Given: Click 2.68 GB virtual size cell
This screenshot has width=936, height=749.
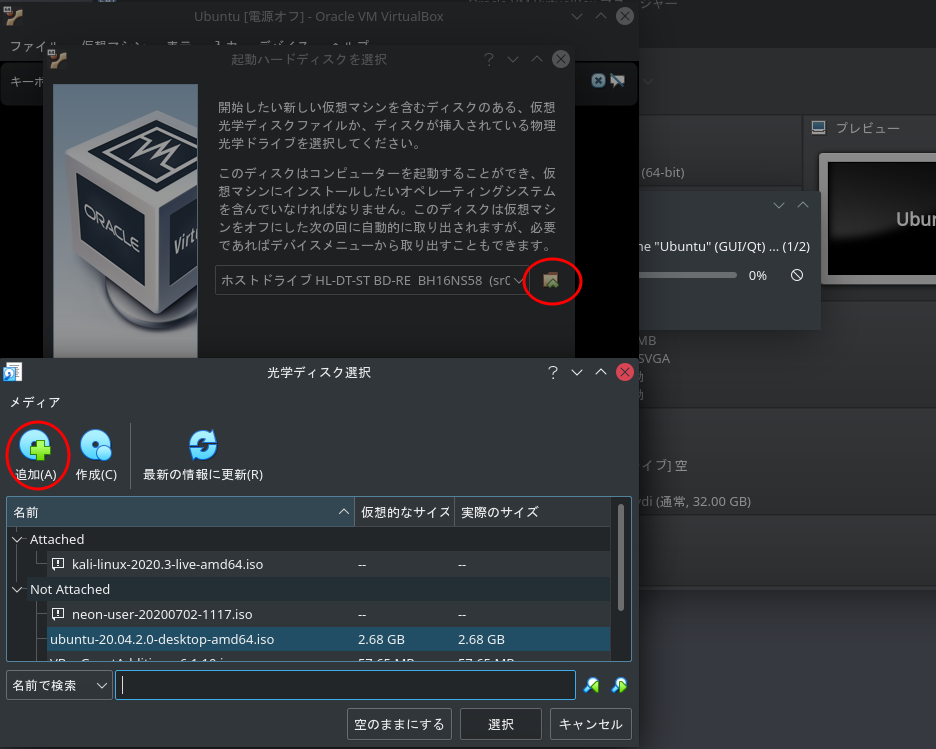Looking at the screenshot, I should click(381, 639).
